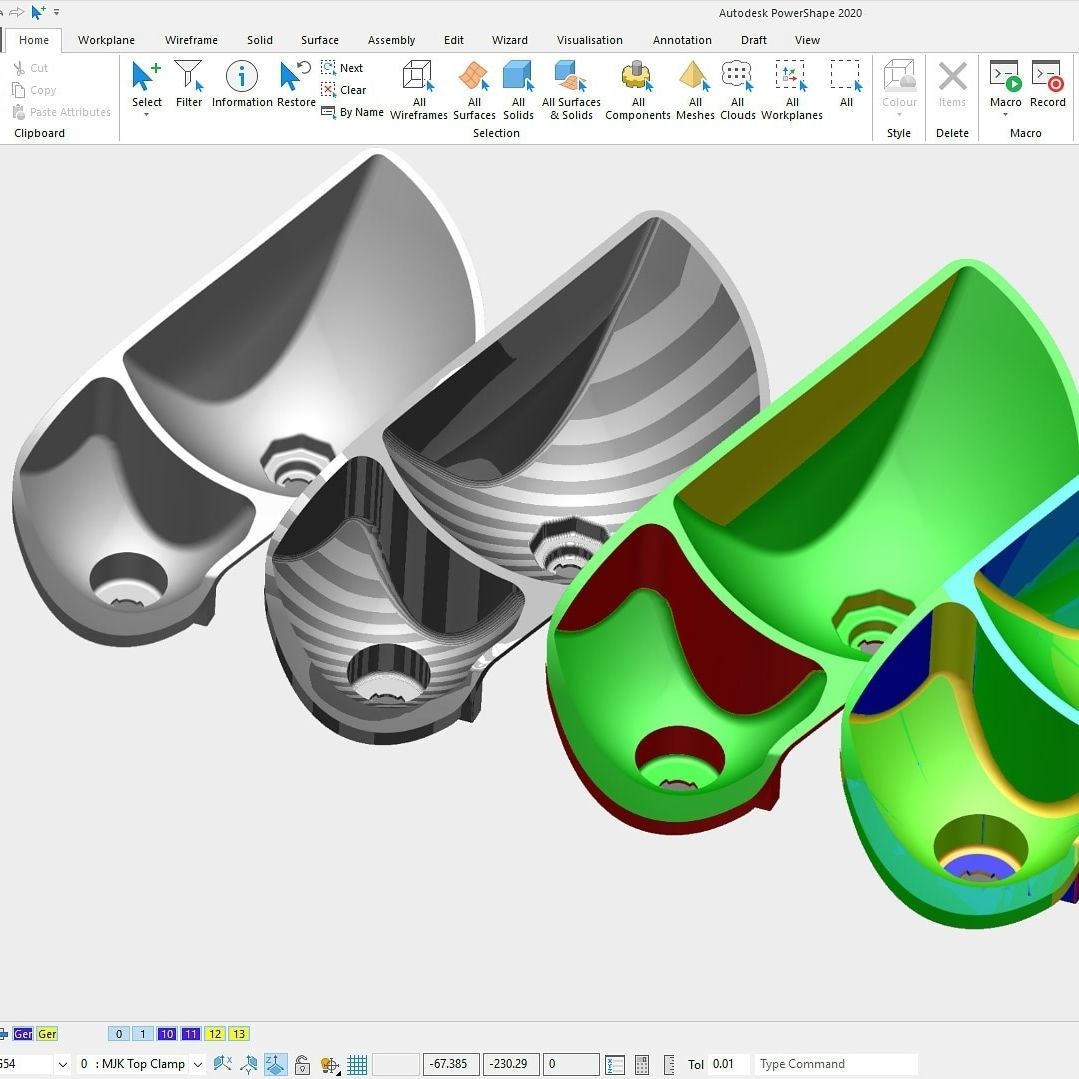Open the MJK Top Clamp workplane dropdown
1079x1079 pixels.
(197, 1064)
